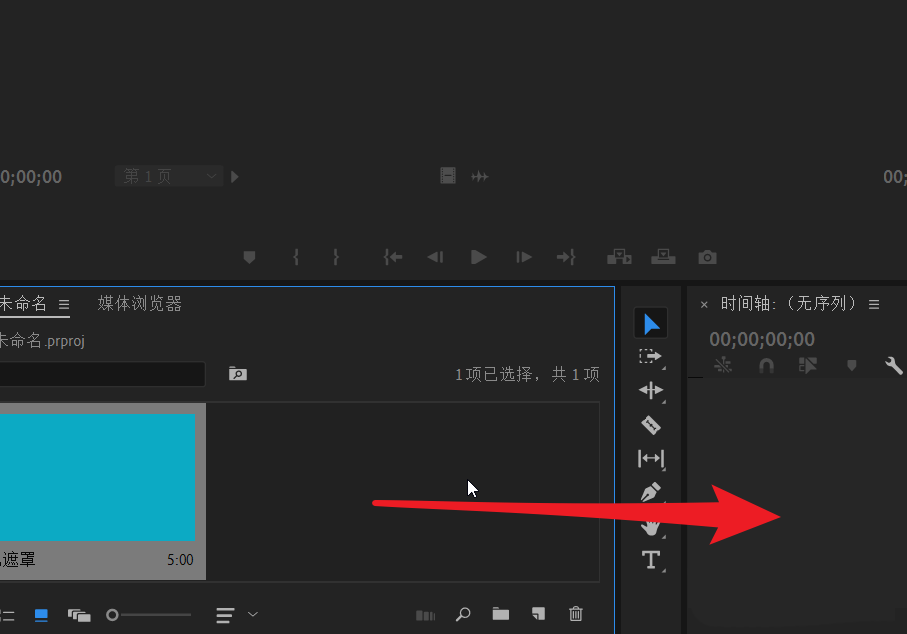Enable snapping with the magnet icon

(x=766, y=365)
